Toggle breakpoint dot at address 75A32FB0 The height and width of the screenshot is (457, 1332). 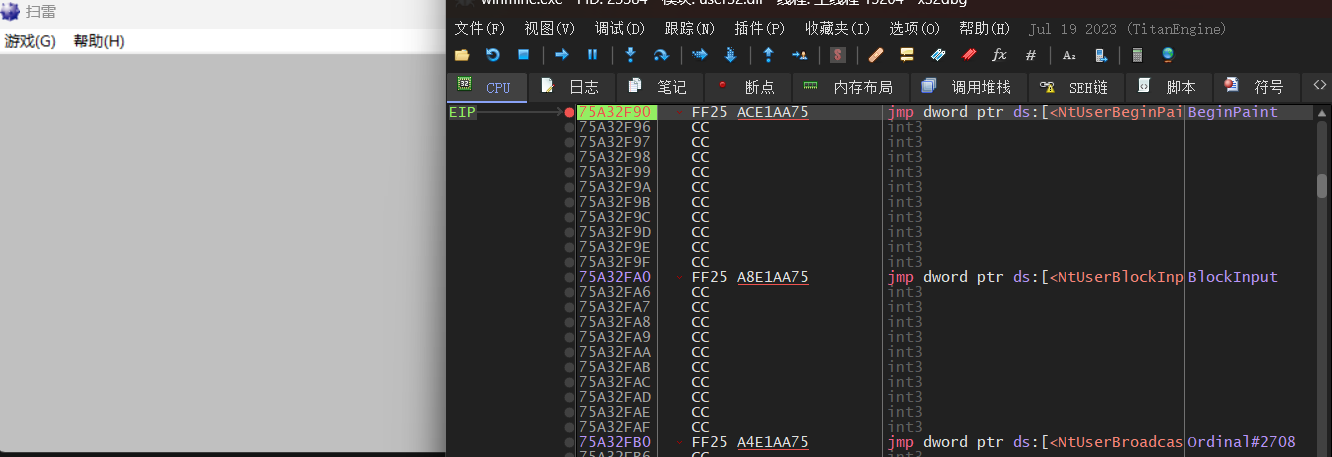[x=569, y=442]
